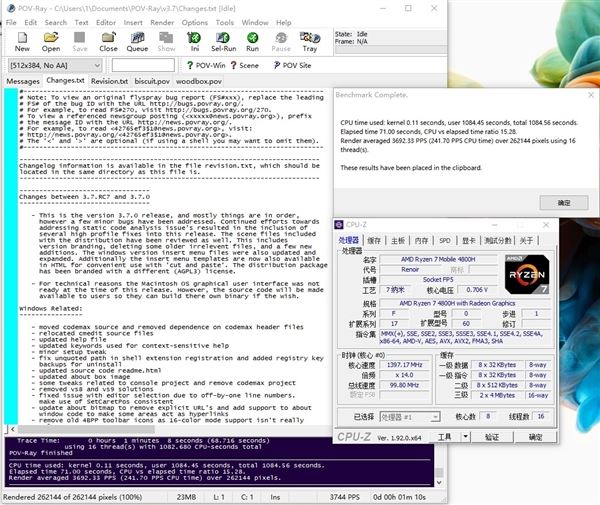The image size is (600, 505).
Task: Open the File menu
Action: click(11, 23)
